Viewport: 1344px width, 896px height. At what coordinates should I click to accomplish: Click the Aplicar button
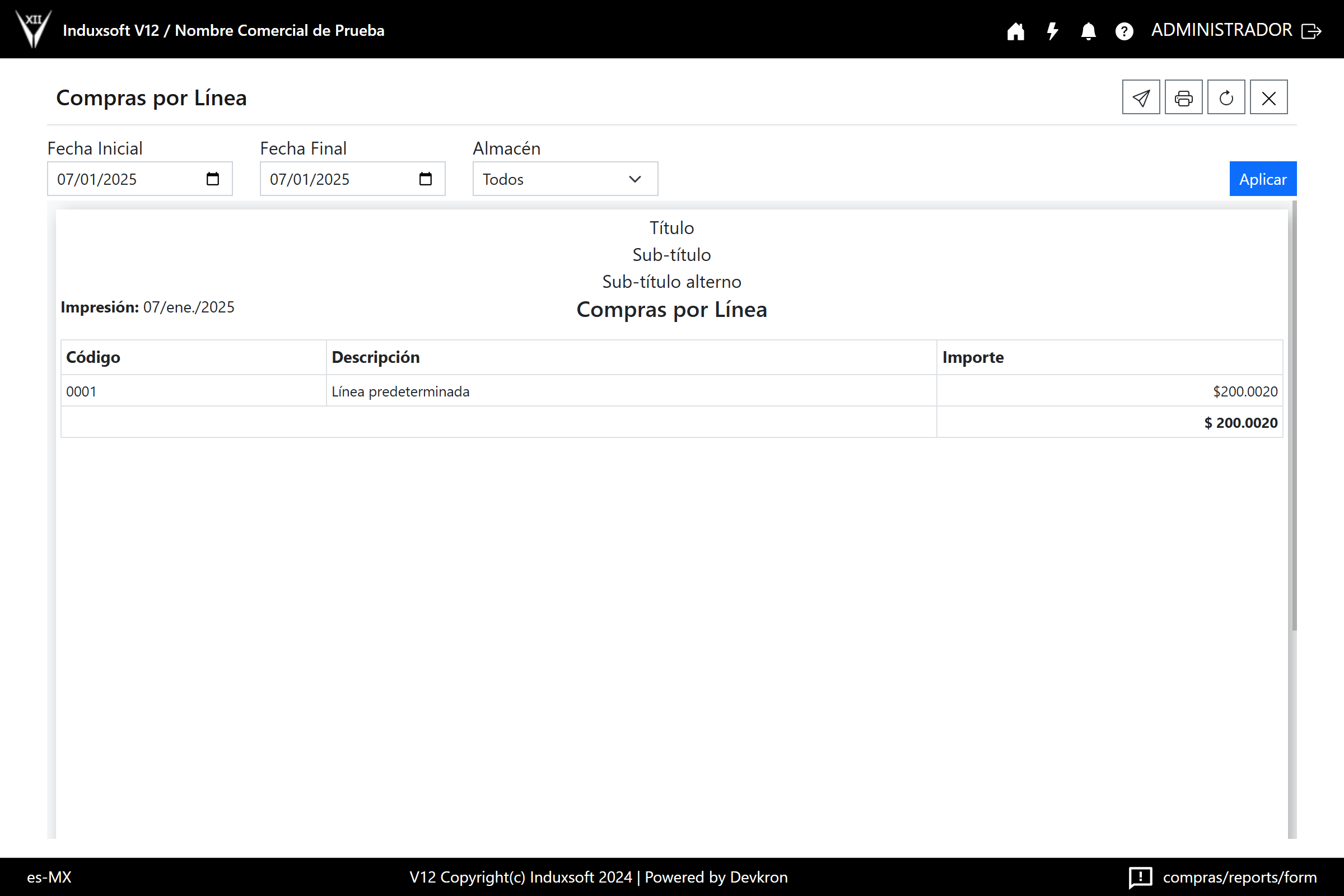click(x=1262, y=179)
